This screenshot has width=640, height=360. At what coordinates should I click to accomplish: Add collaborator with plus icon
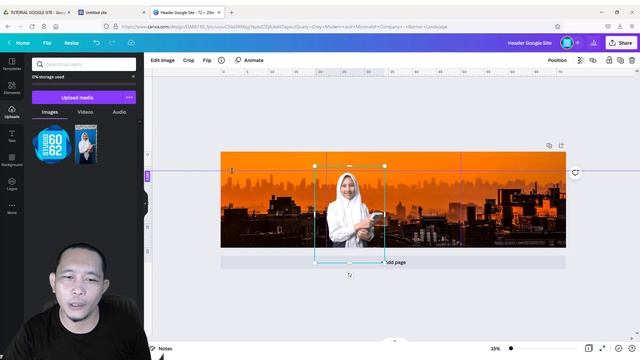click(x=577, y=42)
